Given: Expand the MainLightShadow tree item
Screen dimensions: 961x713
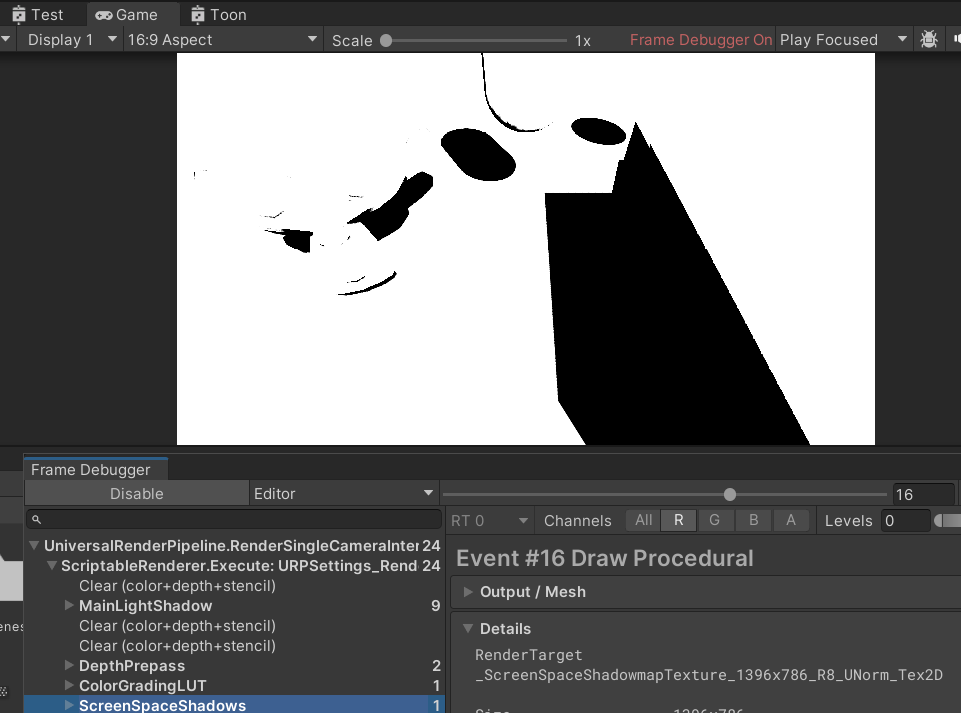Looking at the screenshot, I should [68, 606].
